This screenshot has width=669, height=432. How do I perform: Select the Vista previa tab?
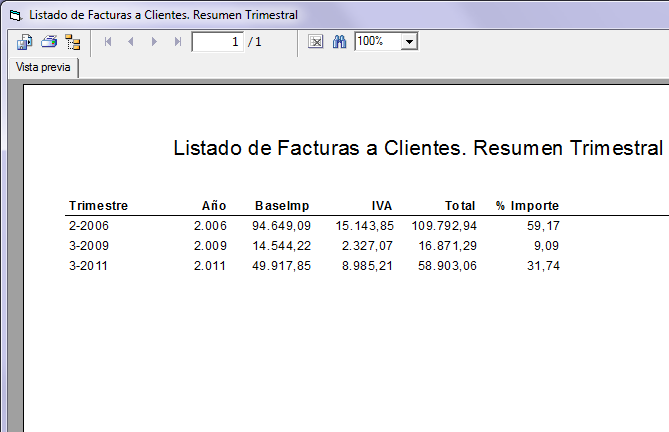[42, 67]
